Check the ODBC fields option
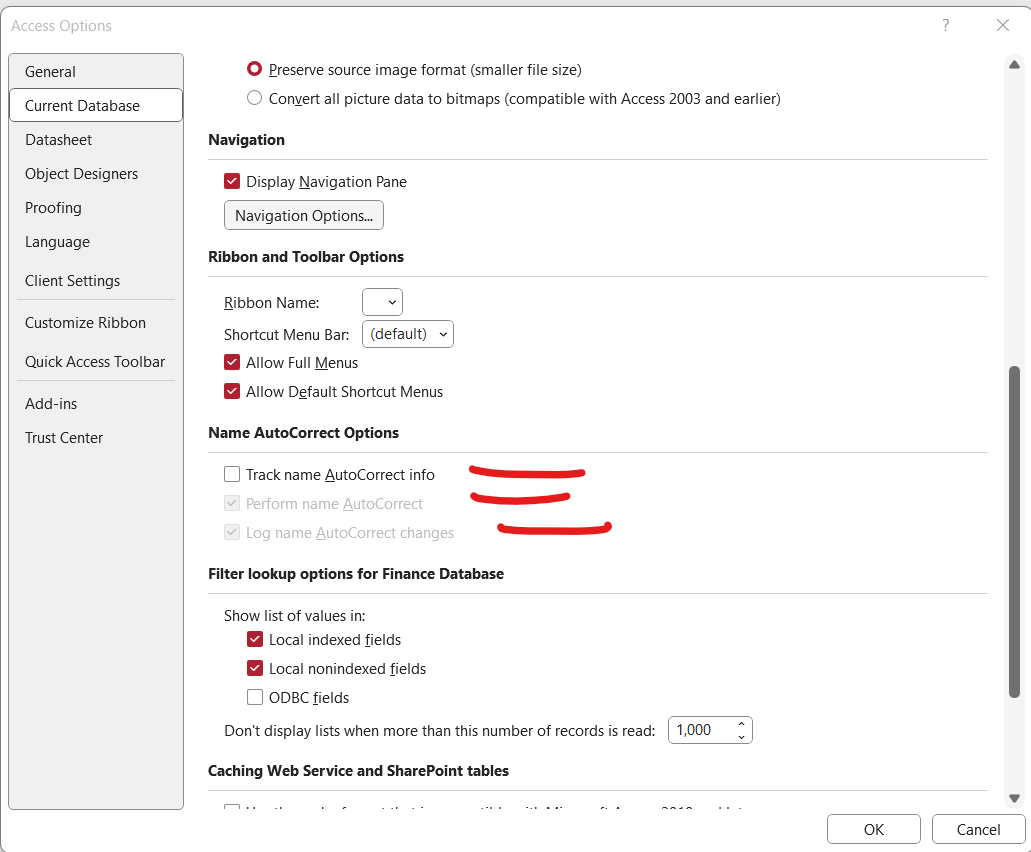This screenshot has width=1031, height=852. 255,698
